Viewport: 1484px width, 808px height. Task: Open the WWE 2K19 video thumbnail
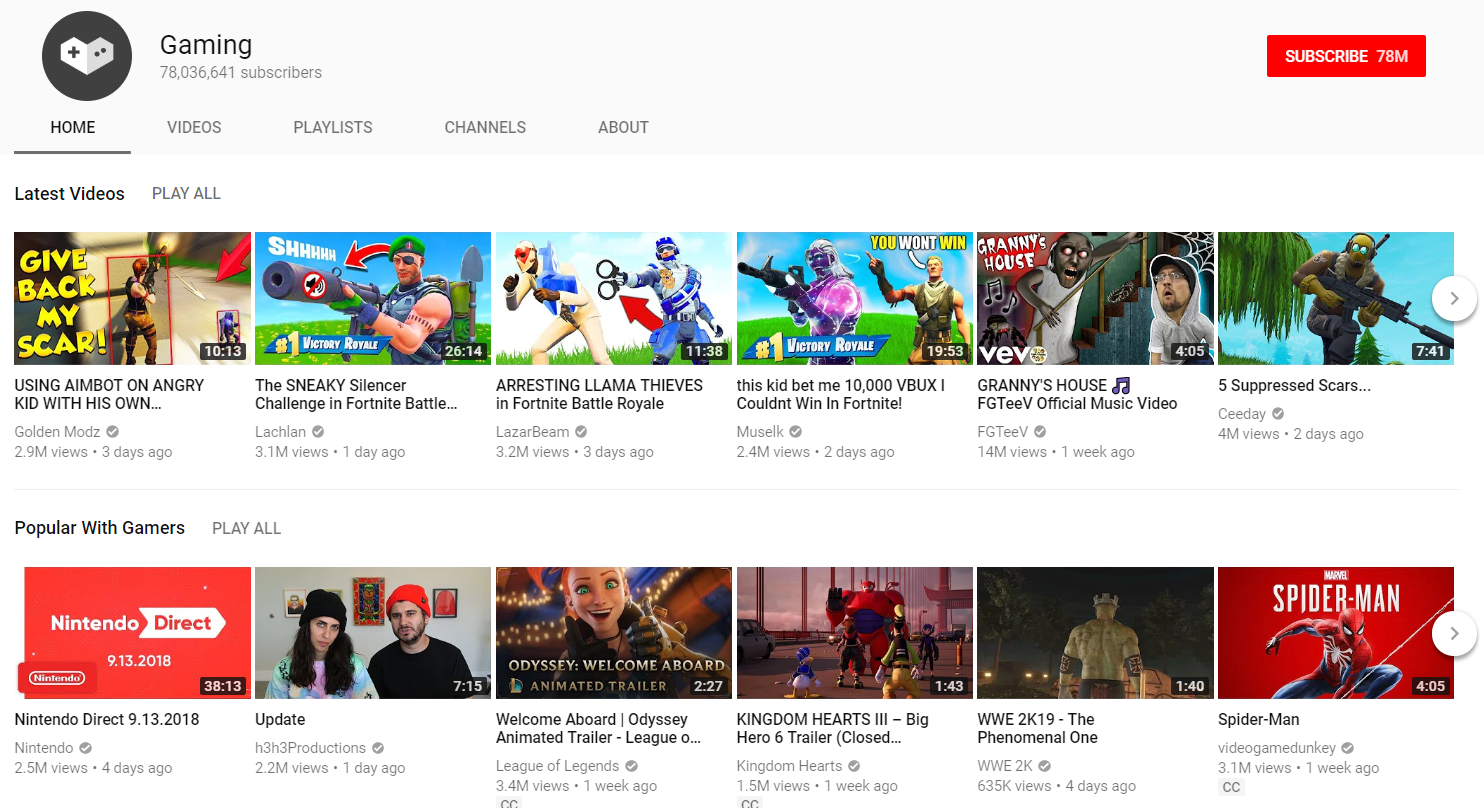pos(1095,633)
